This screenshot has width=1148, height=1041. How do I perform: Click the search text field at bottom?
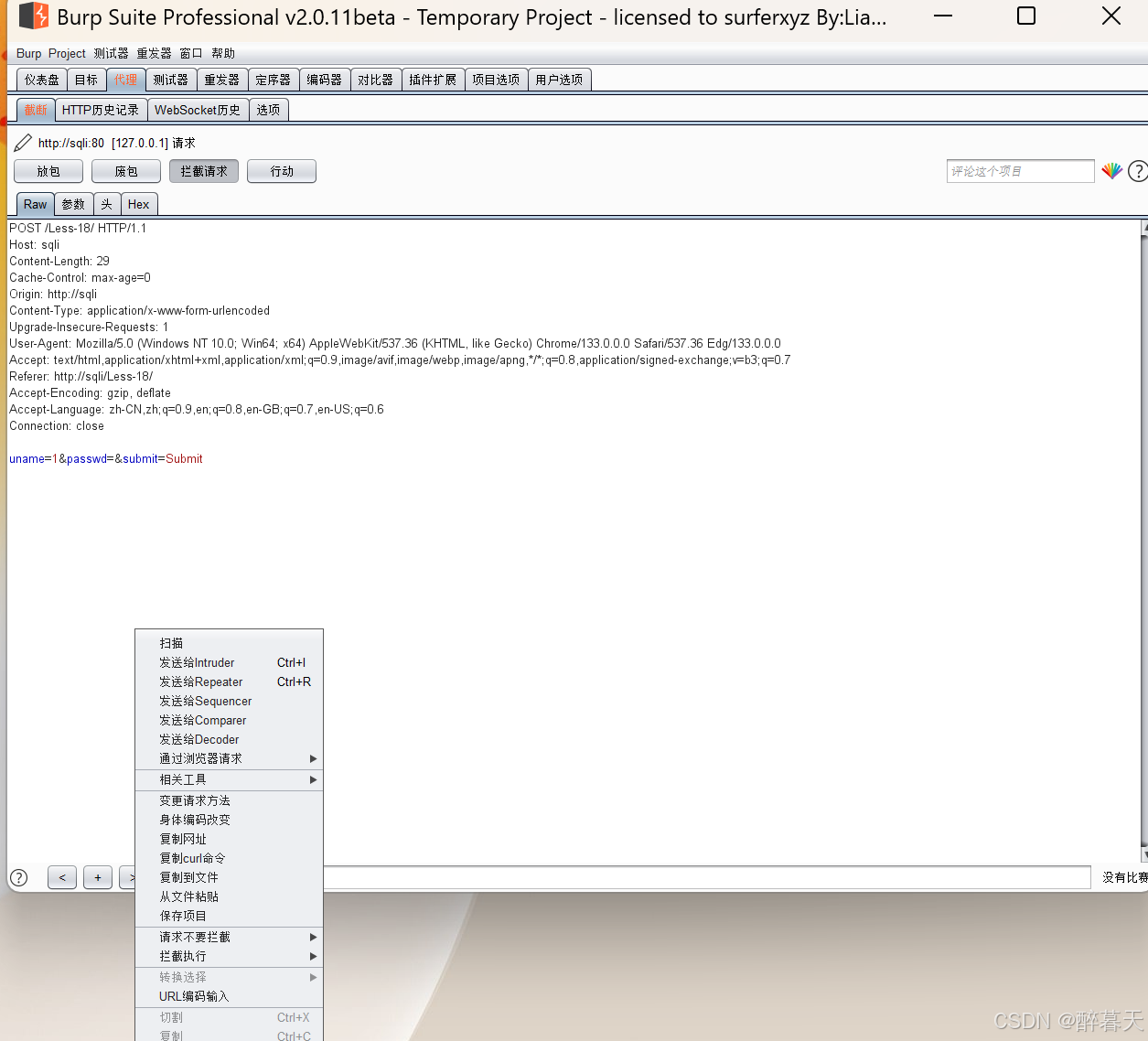[706, 877]
